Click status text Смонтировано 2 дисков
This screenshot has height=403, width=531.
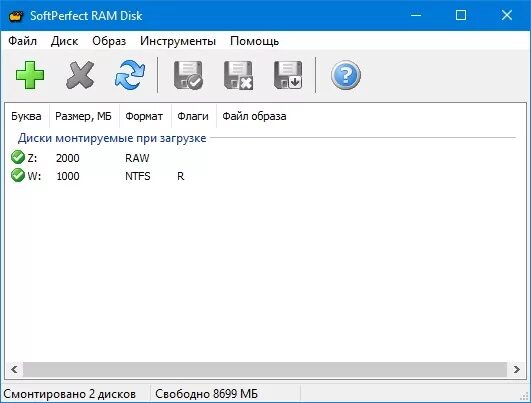tap(69, 394)
